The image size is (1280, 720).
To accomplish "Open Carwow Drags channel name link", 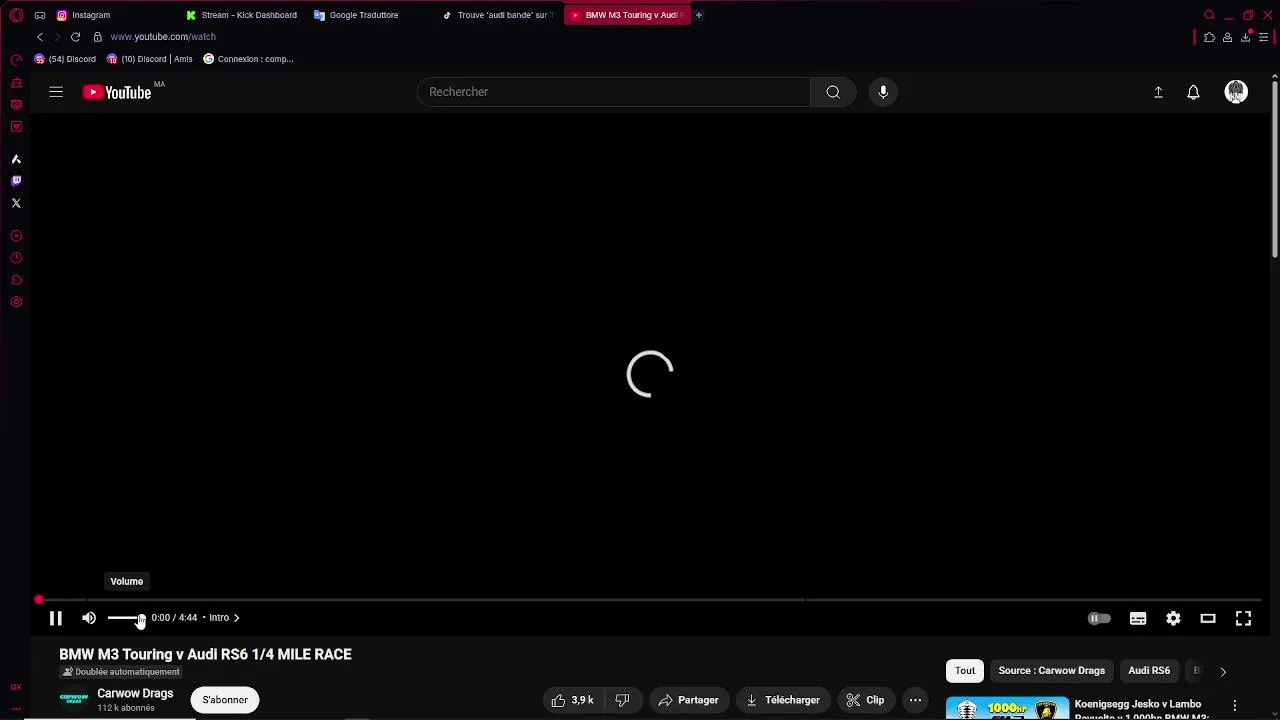I will [135, 693].
